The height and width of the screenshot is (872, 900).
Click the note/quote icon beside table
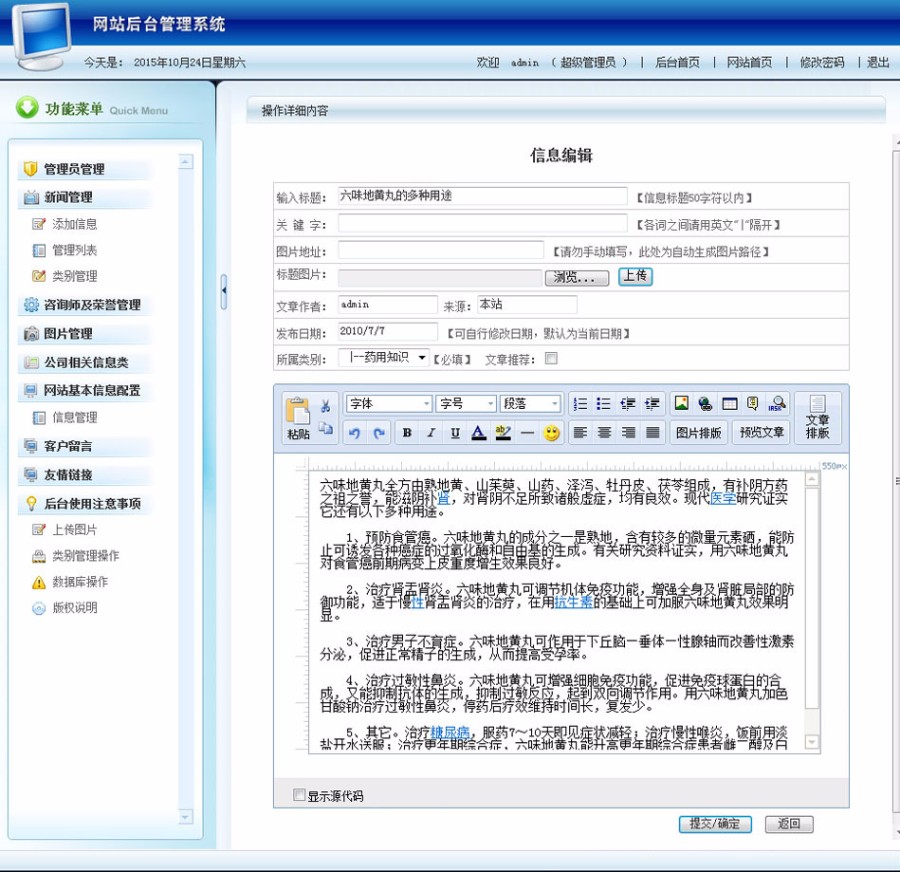tap(752, 404)
